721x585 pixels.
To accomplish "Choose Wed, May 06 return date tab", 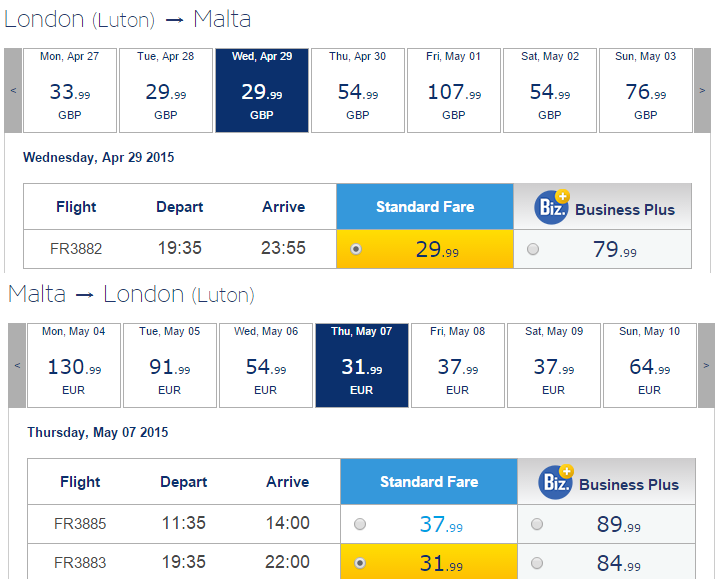I will 266,366.
